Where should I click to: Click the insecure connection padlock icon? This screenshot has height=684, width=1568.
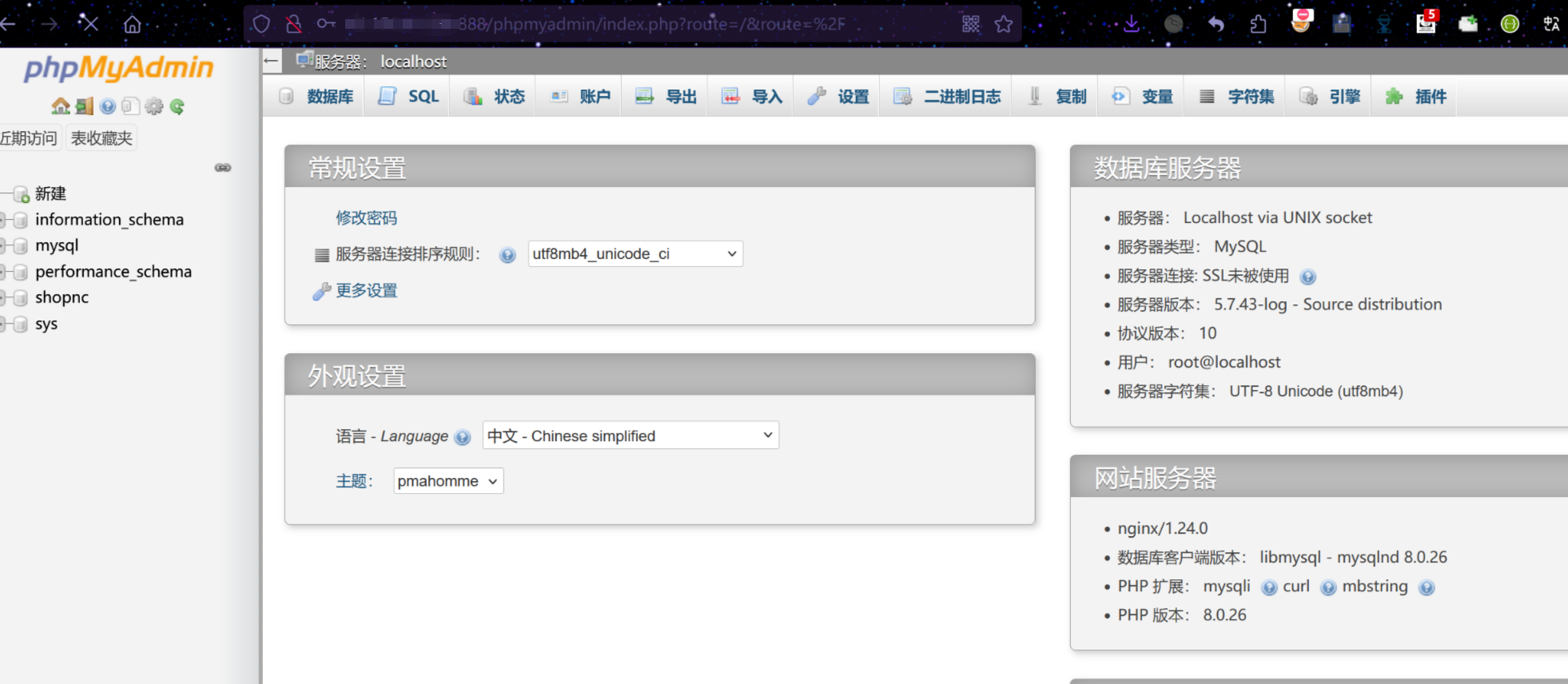pyautogui.click(x=294, y=24)
